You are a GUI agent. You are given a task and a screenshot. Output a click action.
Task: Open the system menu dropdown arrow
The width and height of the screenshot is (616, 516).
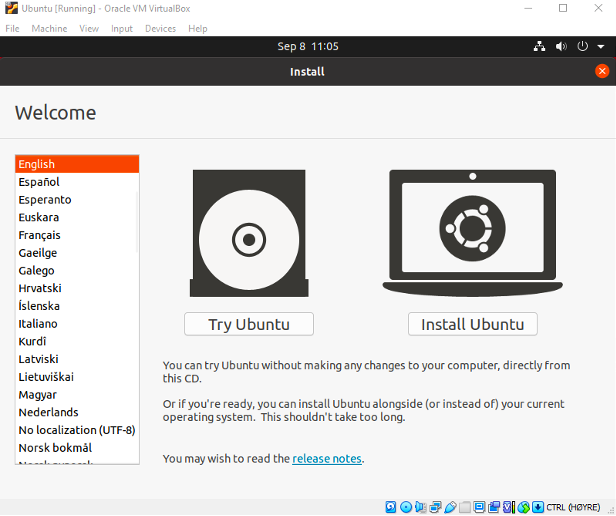point(601,46)
